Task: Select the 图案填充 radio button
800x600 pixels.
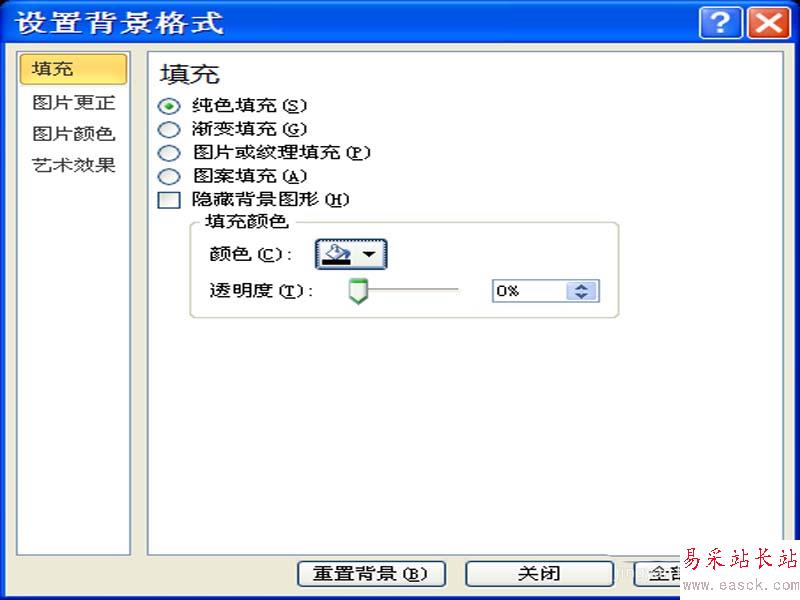Action: click(169, 177)
